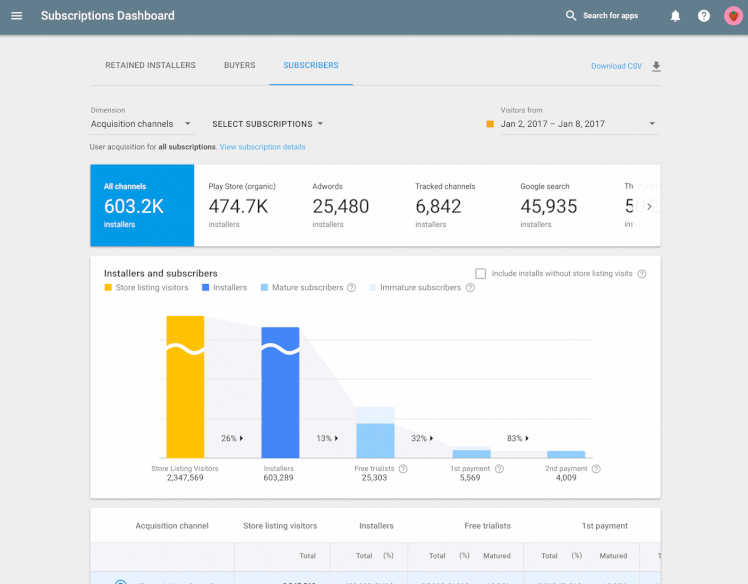Screen dimensions: 748x584
Task: Click the Free trialists table column header
Action: tap(488, 526)
